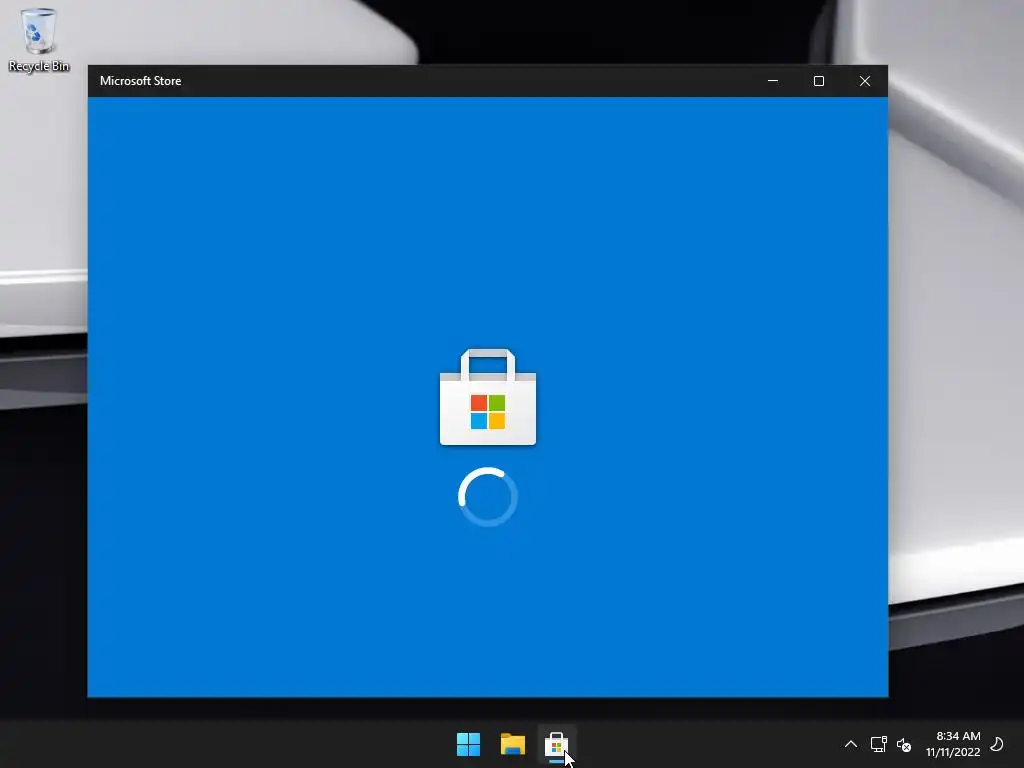1024x768 pixels.
Task: Open File Explorer from the taskbar
Action: coord(513,744)
